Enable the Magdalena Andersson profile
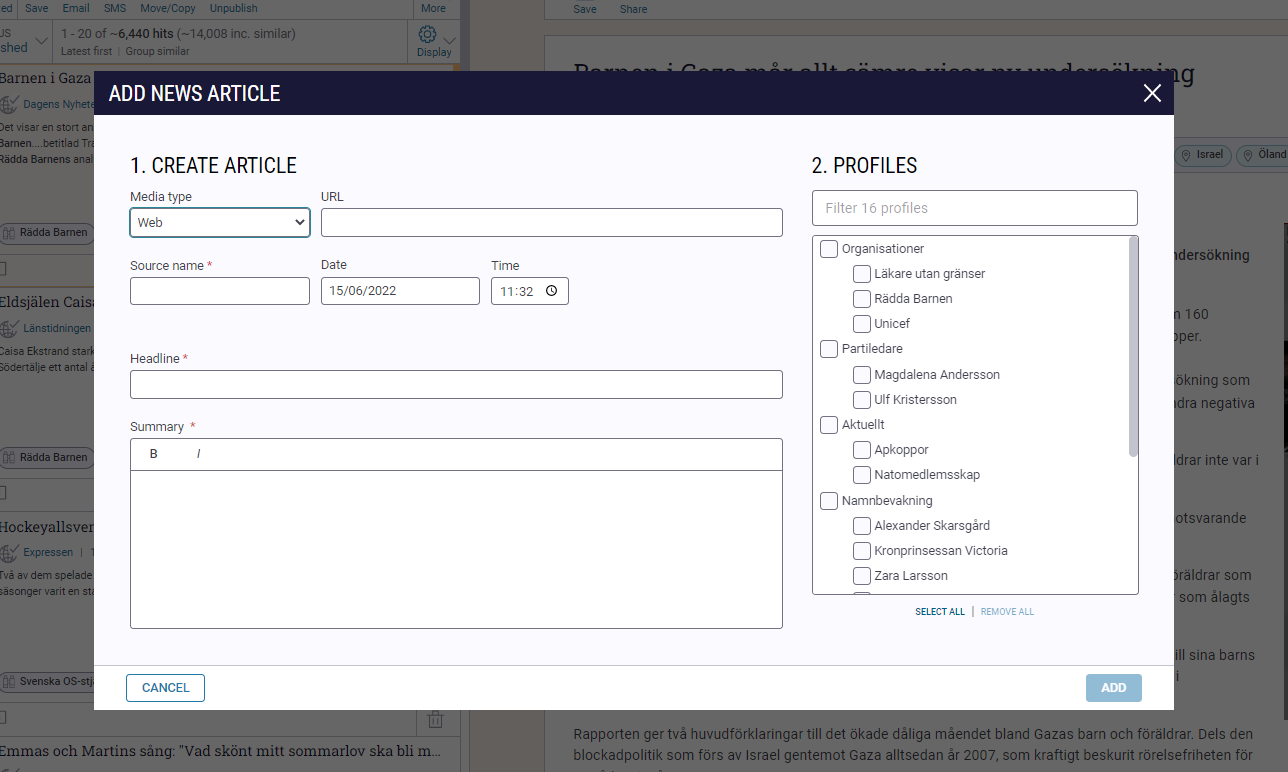This screenshot has height=772, width=1288. (862, 375)
